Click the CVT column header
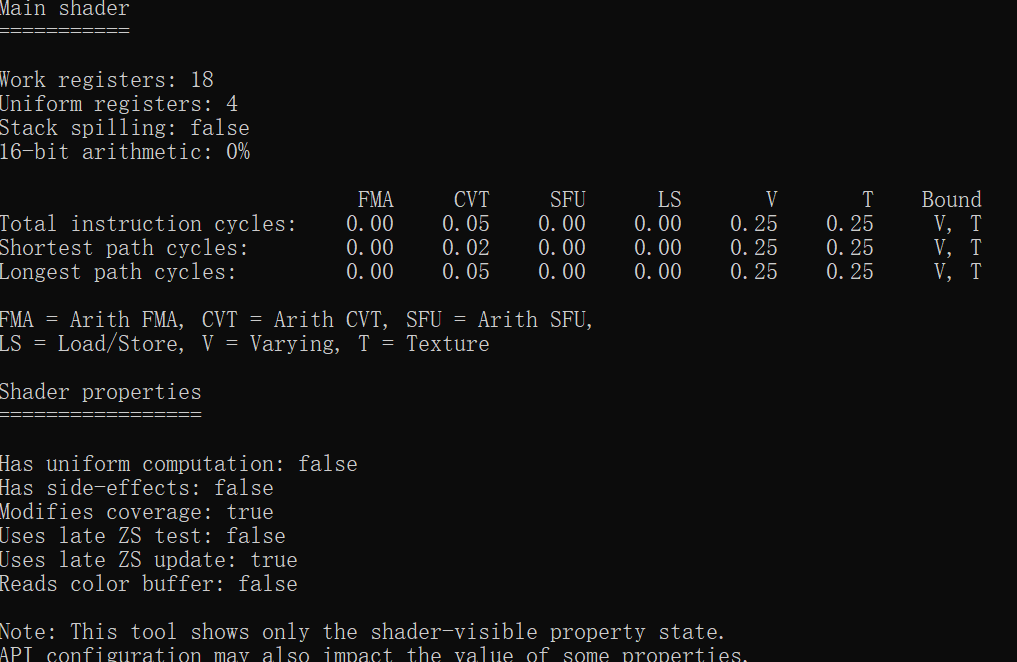Viewport: 1017px width, 662px height. click(471, 200)
